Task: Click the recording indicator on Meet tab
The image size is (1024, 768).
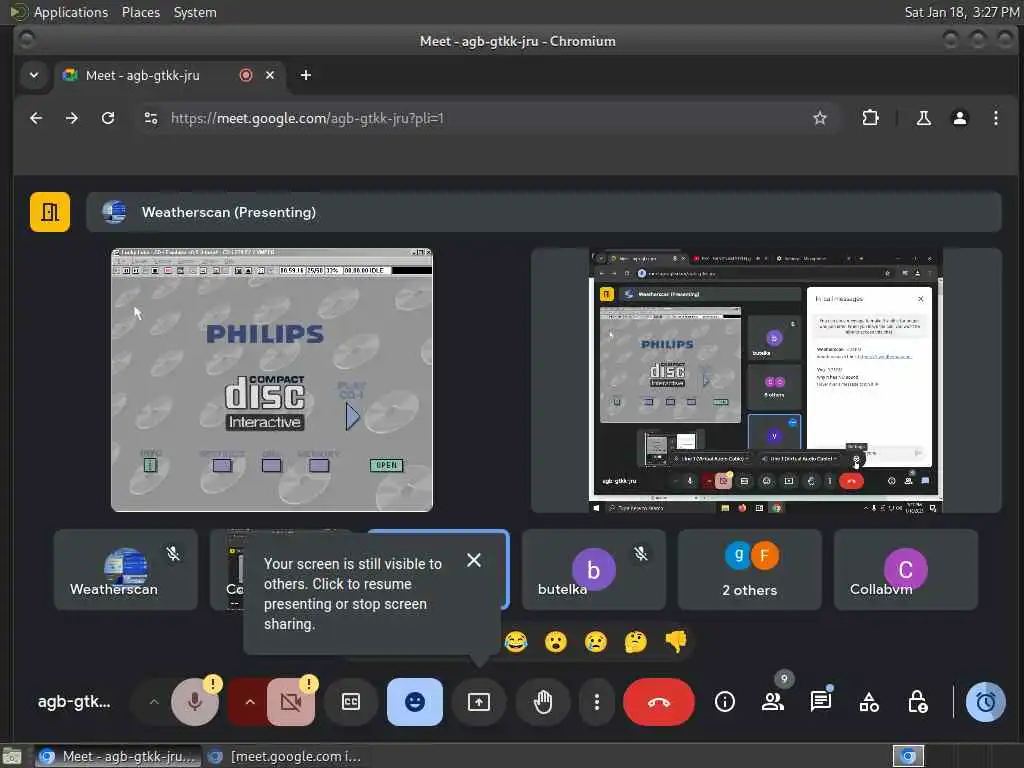Action: click(246, 75)
